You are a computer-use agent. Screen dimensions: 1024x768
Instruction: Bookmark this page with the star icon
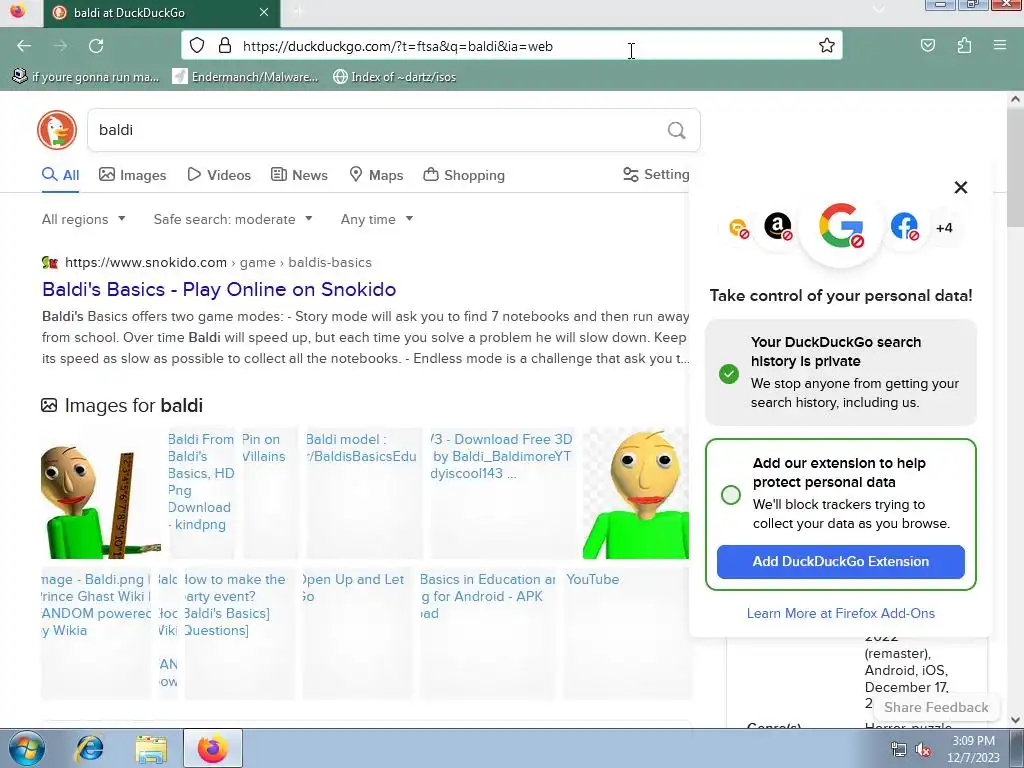coord(826,45)
